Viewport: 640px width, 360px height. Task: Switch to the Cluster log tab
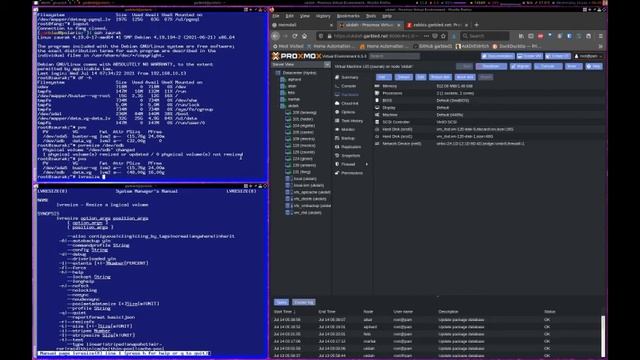pyautogui.click(x=304, y=302)
